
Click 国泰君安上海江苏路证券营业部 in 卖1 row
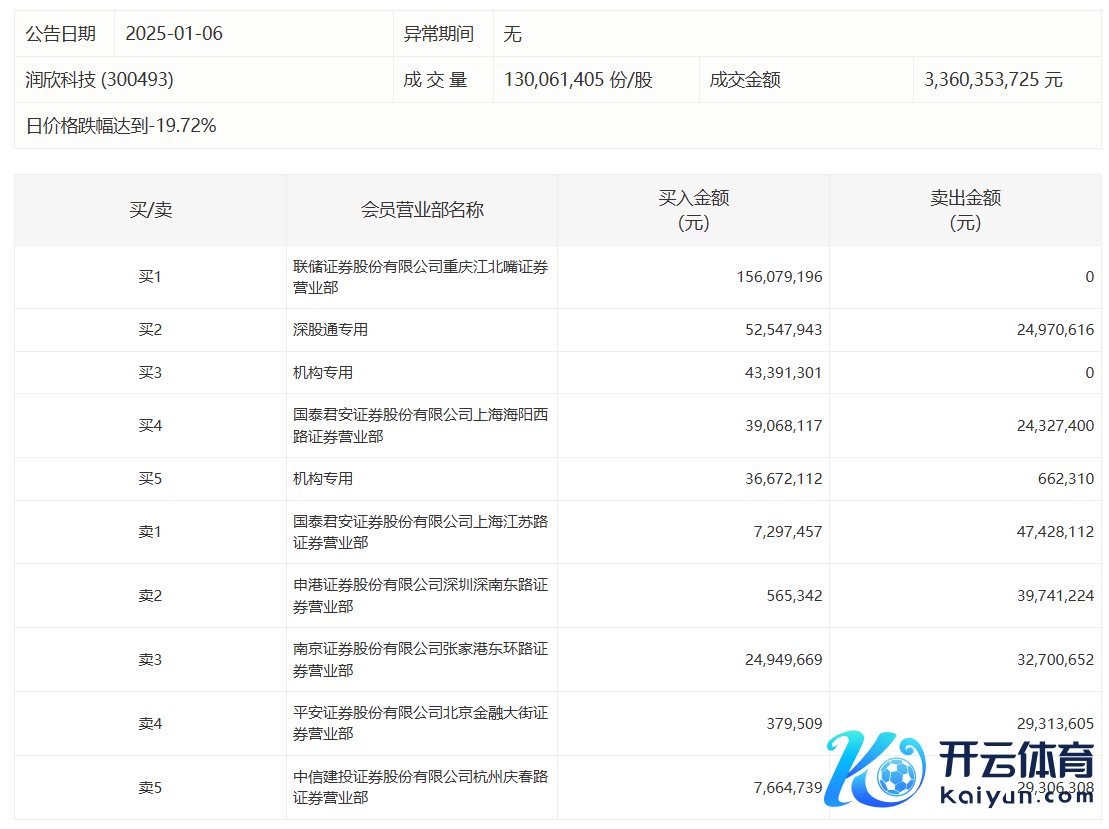(x=420, y=532)
